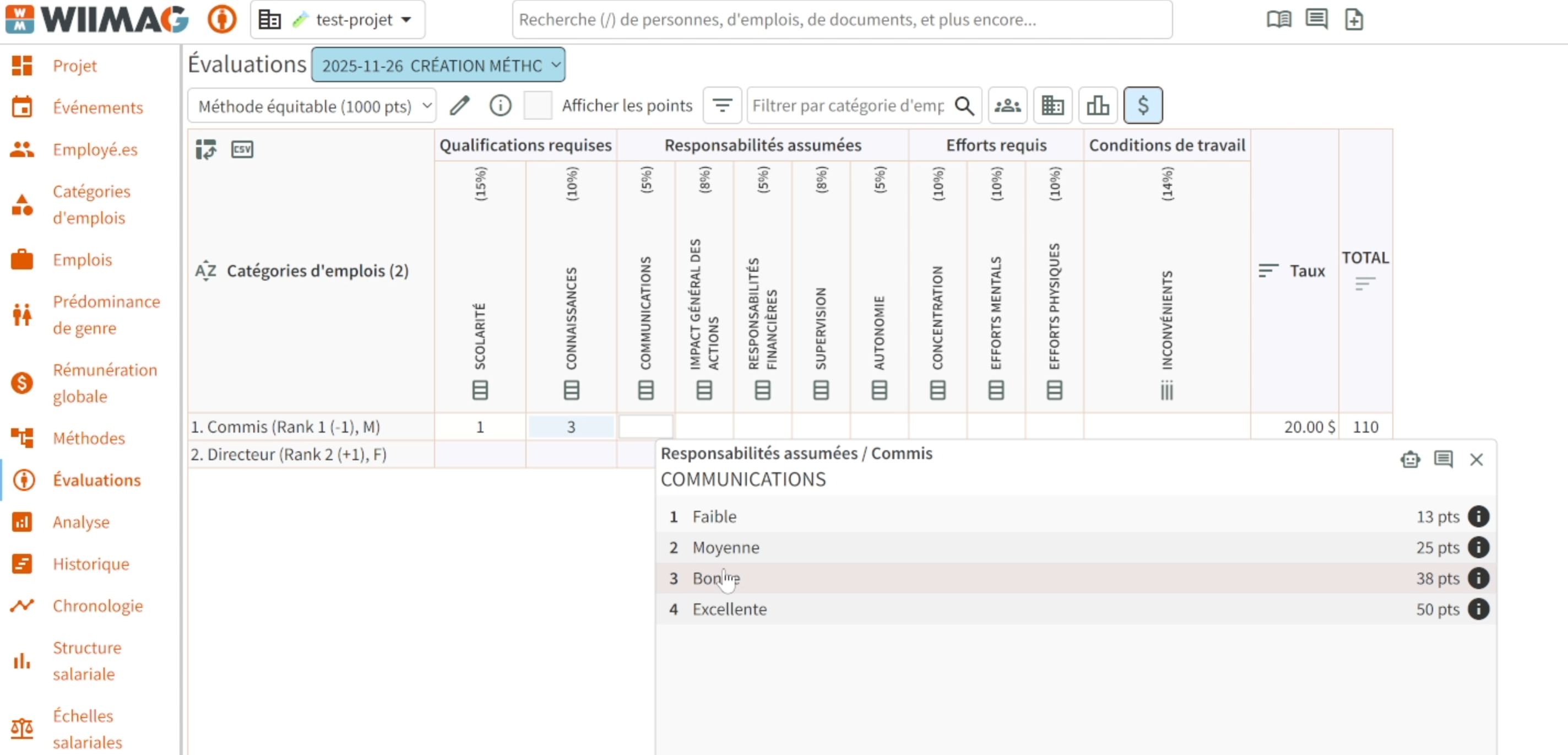Click the bar chart icon in toolbar
The height and width of the screenshot is (755, 1568).
tap(1098, 106)
